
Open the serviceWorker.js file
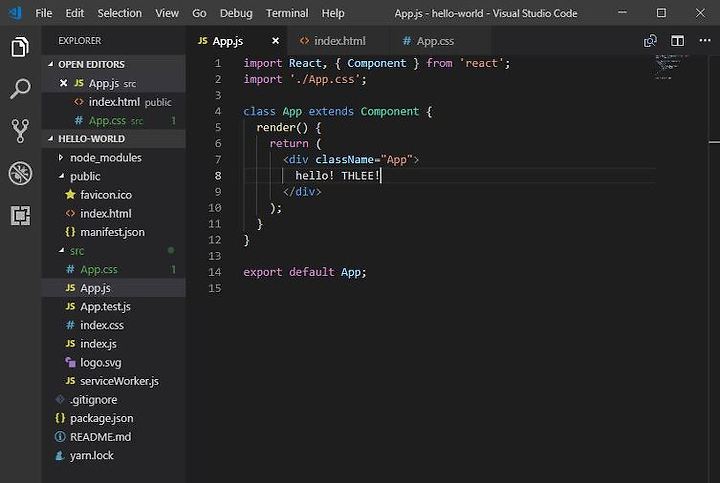tap(114, 381)
